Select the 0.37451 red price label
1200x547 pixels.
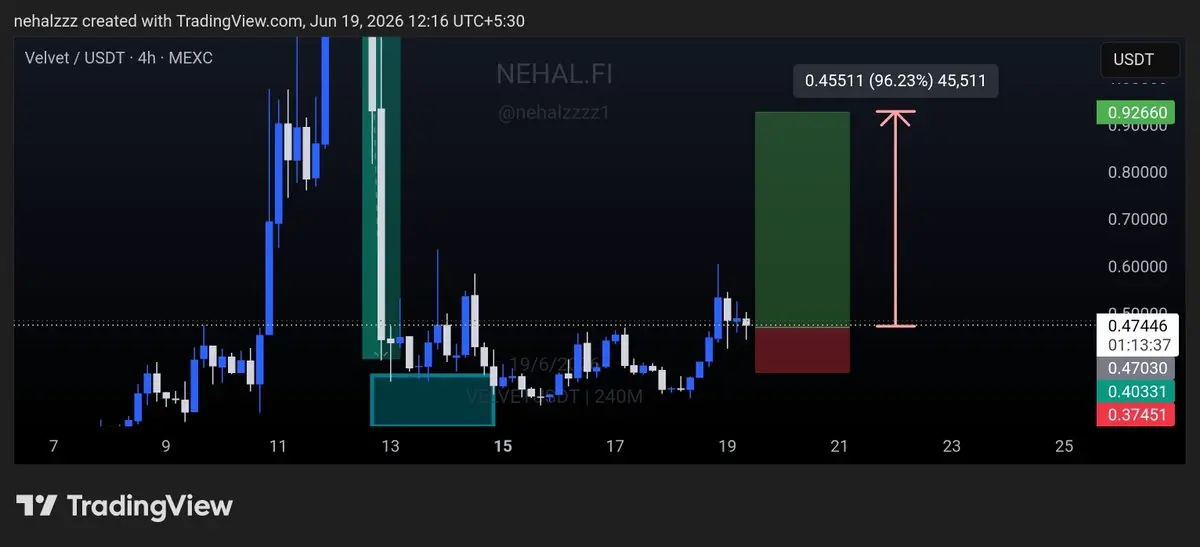[1135, 416]
